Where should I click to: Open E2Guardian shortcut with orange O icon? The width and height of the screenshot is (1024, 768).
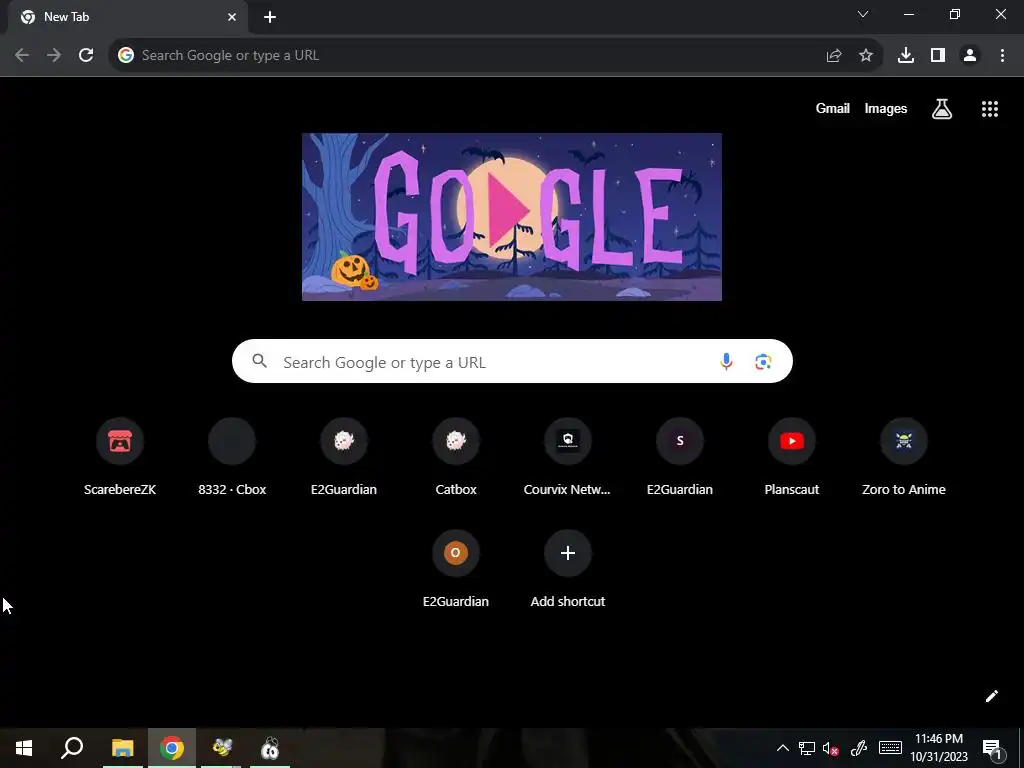[456, 569]
